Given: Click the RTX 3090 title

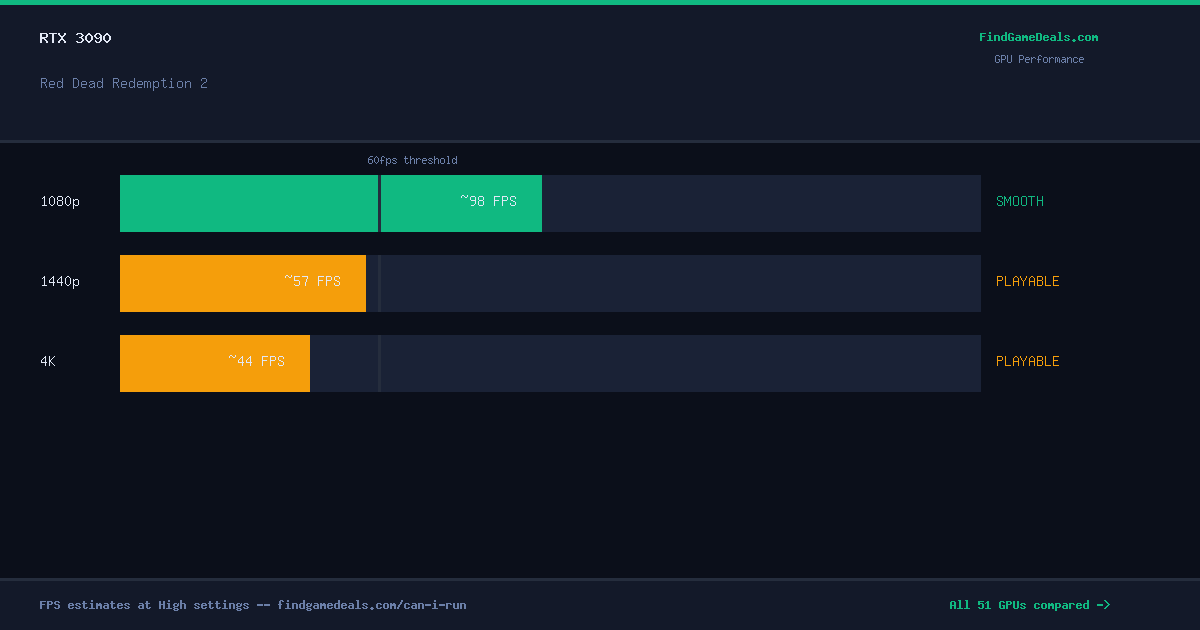Looking at the screenshot, I should point(76,38).
